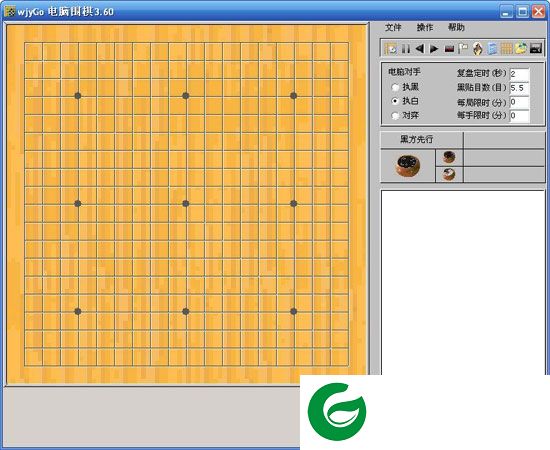The width and height of the screenshot is (550, 450).
Task: Click the 黑贴目数 field showing 5.5
Action: tap(519, 88)
